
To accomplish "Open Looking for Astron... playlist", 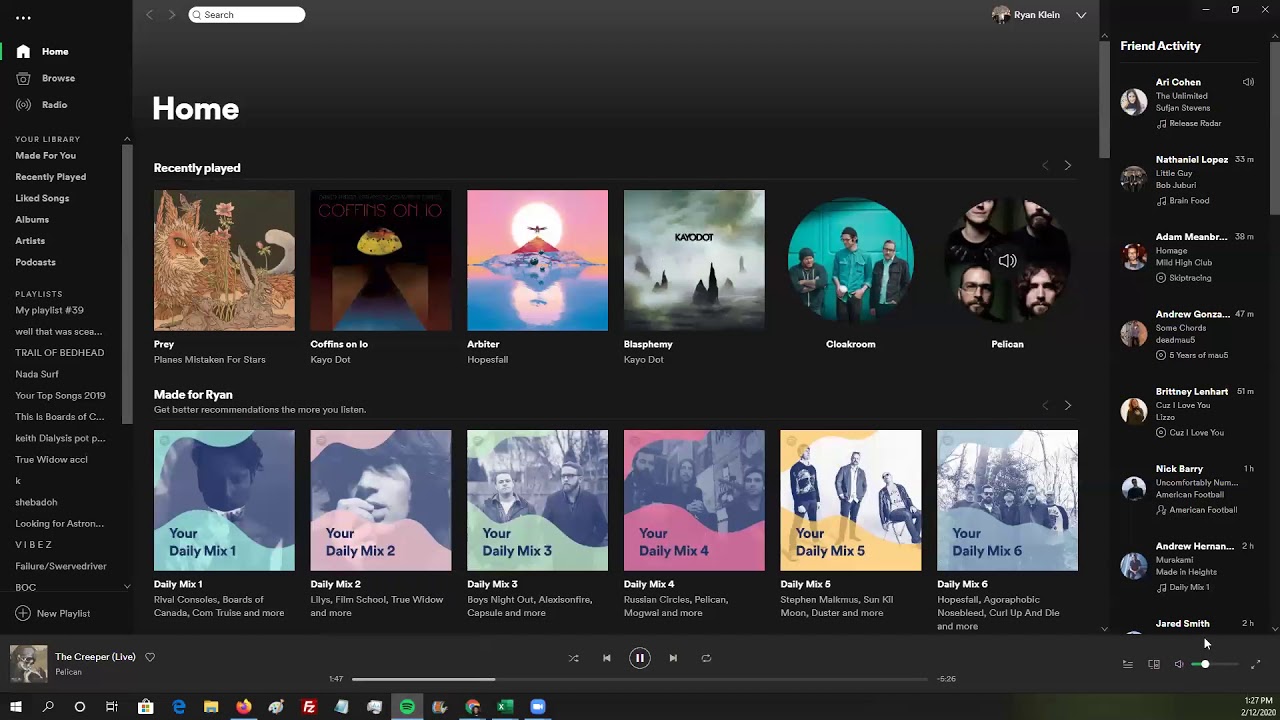I will 59,524.
